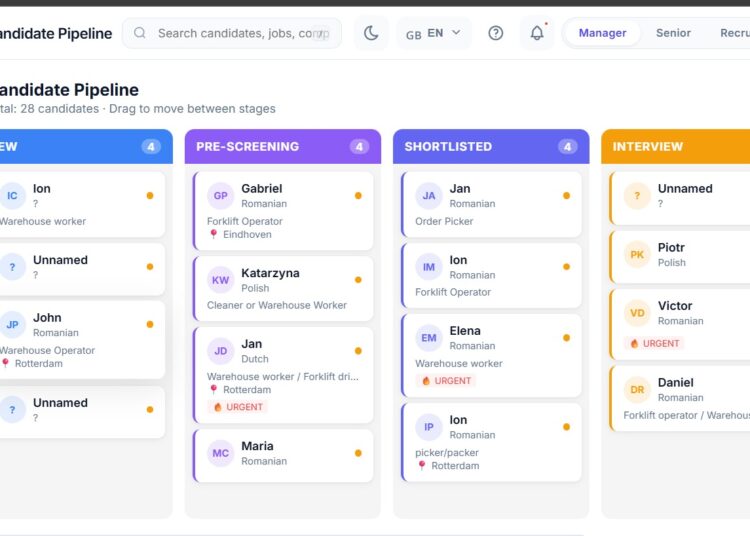
Task: Click the 'Order Picker' text
Action: coord(444,221)
